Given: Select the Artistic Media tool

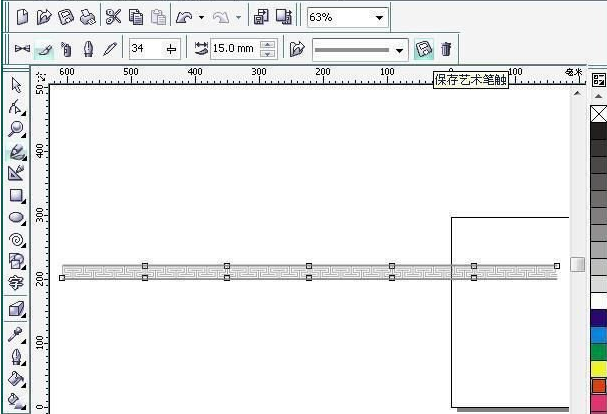Looking at the screenshot, I should 16,151.
